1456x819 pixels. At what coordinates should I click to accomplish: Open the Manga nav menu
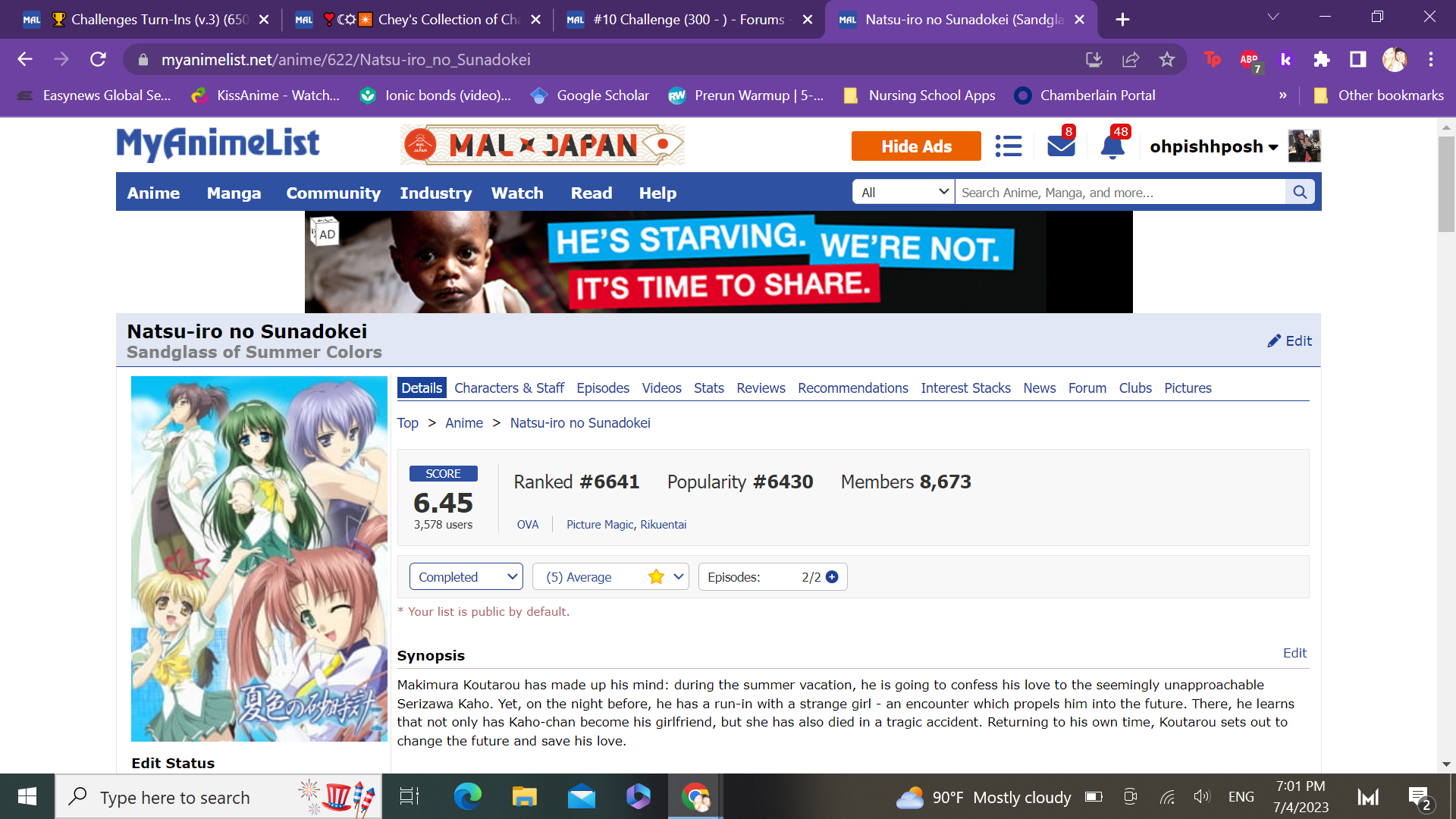click(x=234, y=193)
